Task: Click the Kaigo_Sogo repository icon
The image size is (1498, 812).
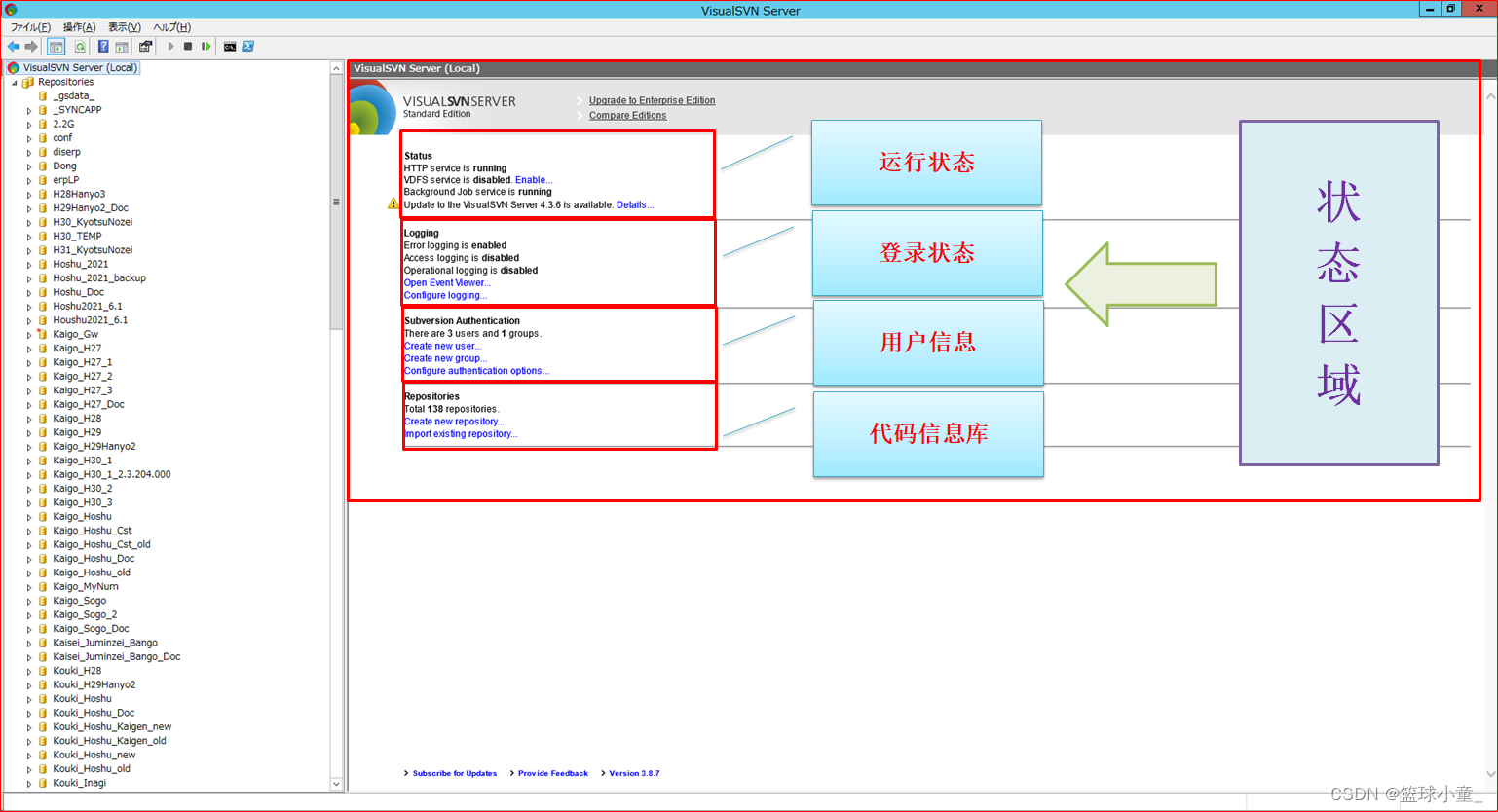Action: (x=43, y=601)
